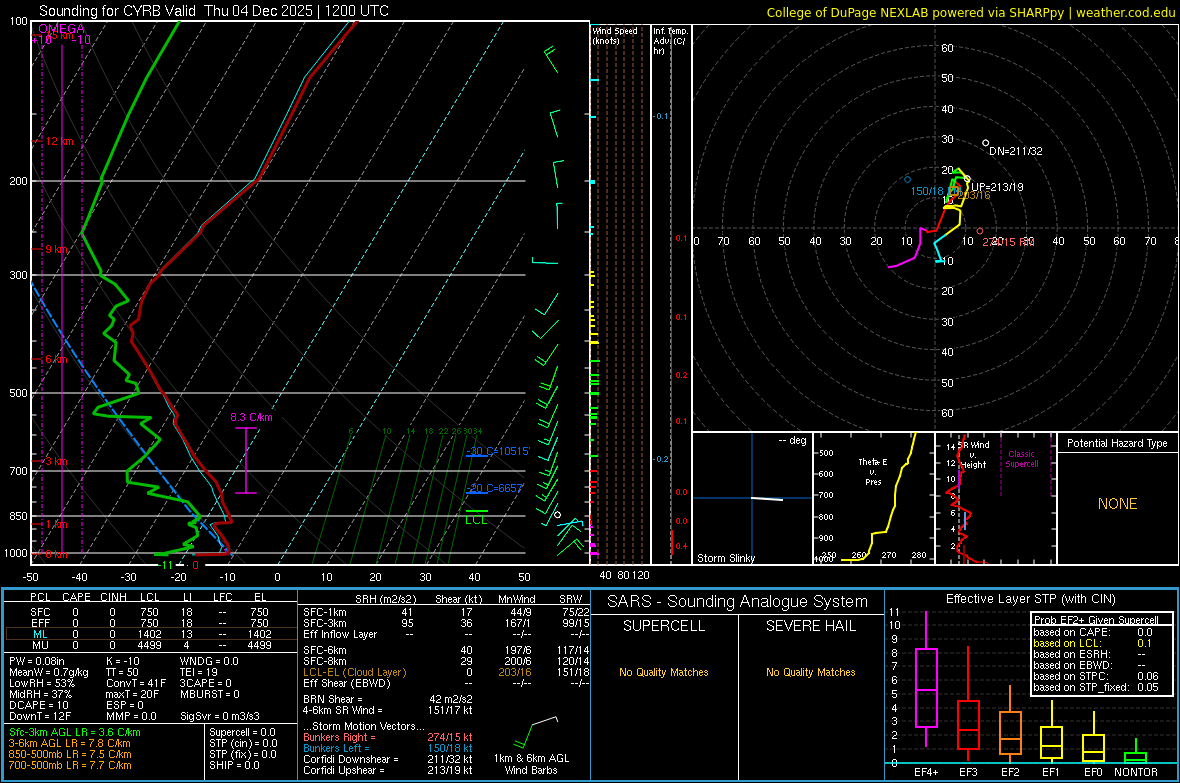Select the MU parcel row label
1180x783 pixels.
click(40, 645)
